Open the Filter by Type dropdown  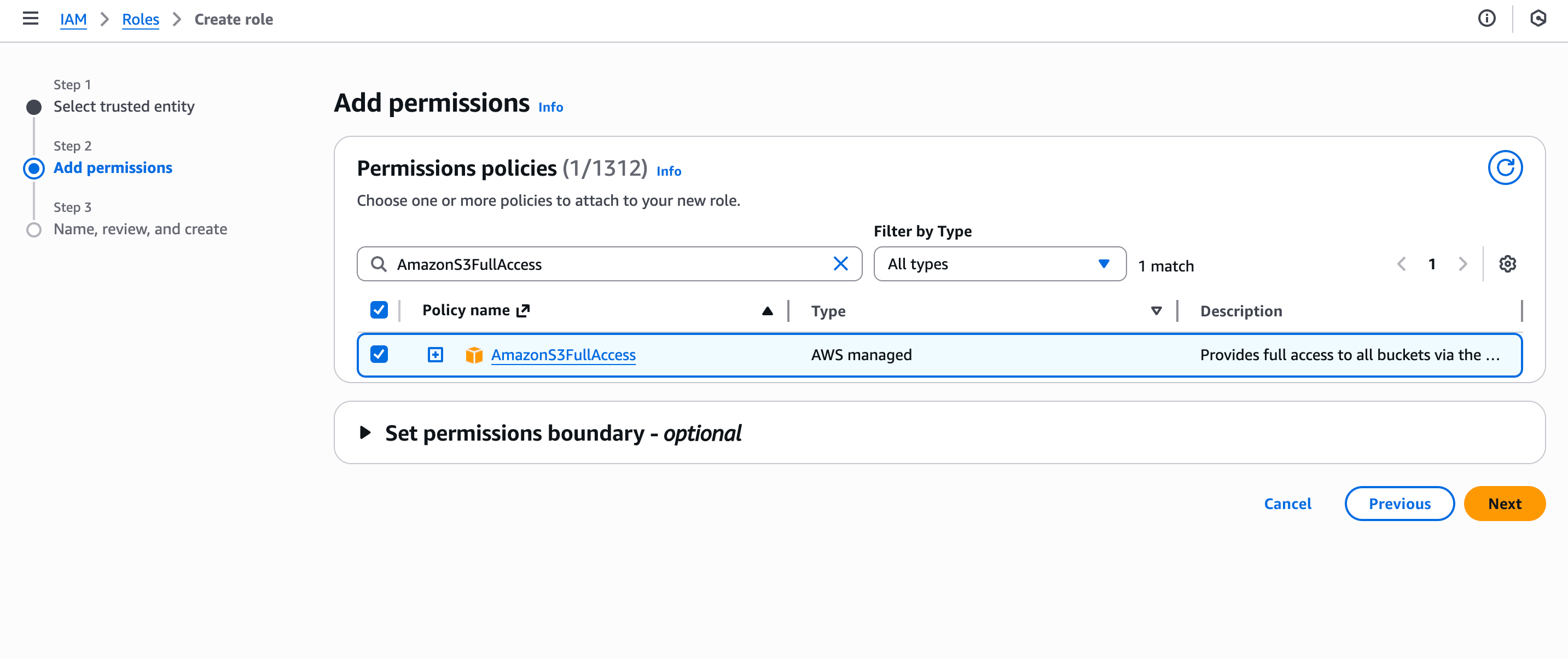[999, 264]
